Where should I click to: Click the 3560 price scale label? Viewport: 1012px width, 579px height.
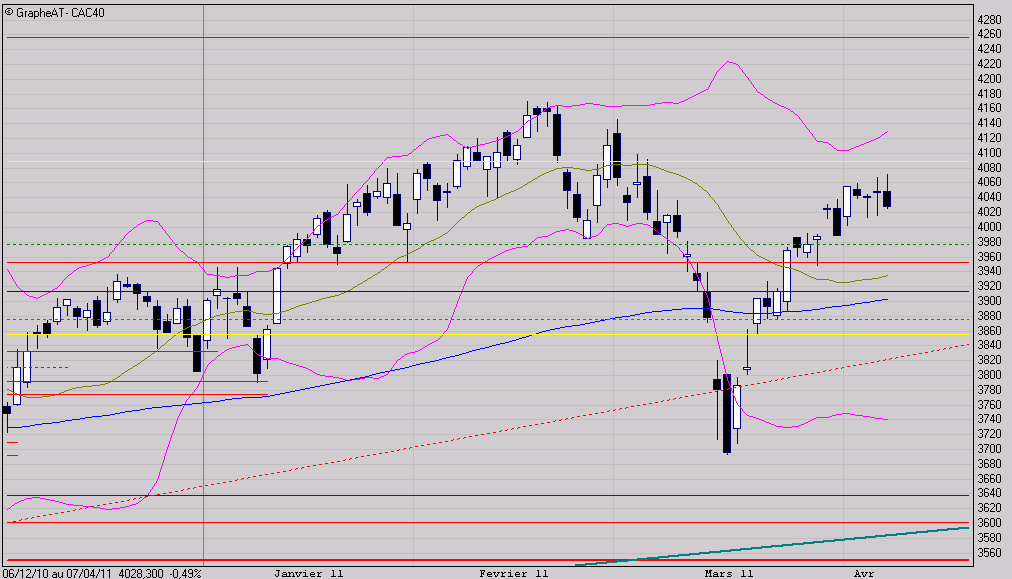(x=989, y=552)
